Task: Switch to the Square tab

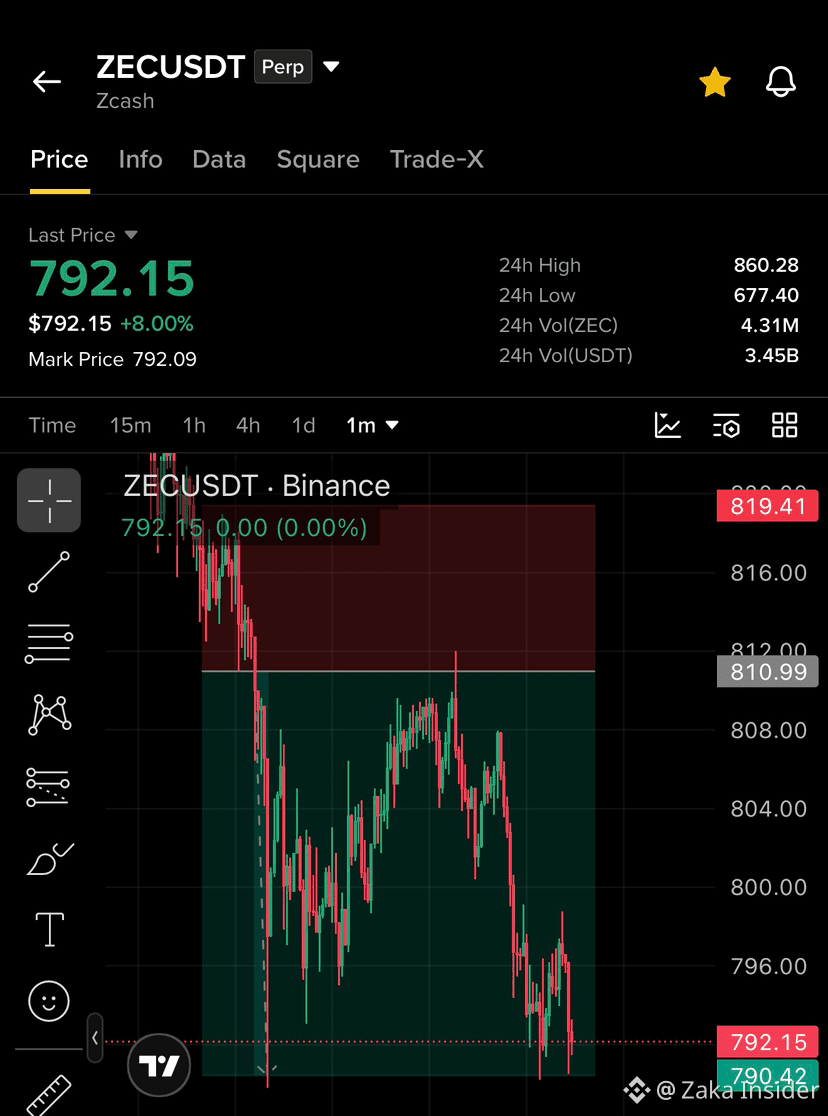Action: [318, 159]
